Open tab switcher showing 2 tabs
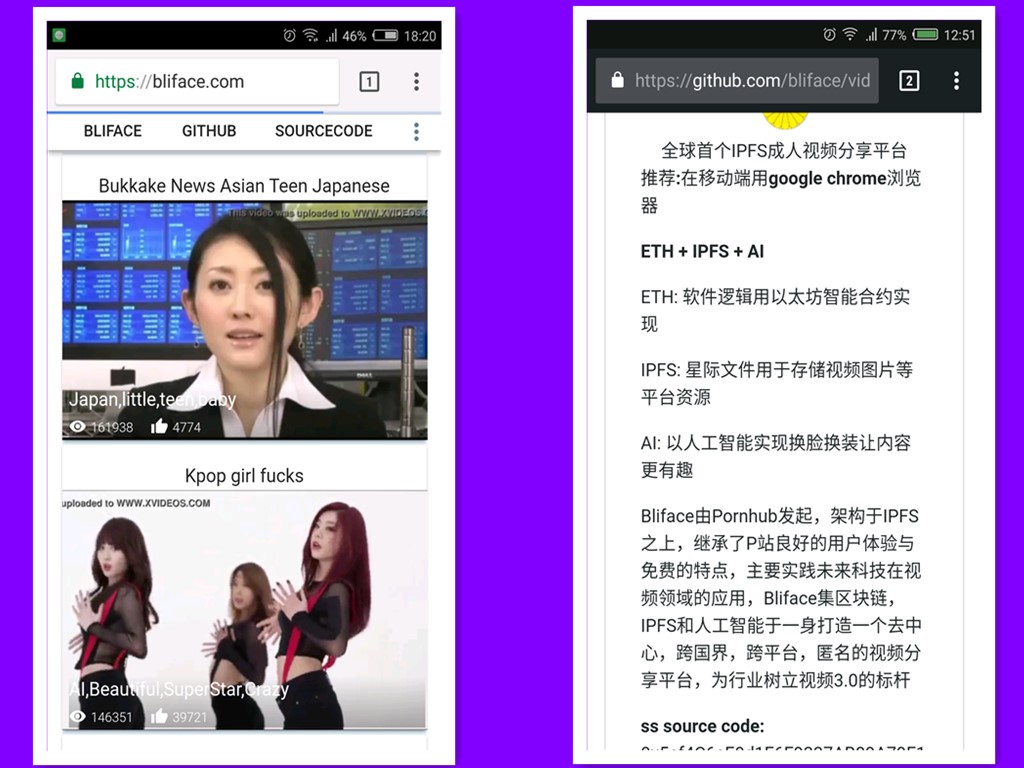Image resolution: width=1024 pixels, height=768 pixels. (909, 81)
